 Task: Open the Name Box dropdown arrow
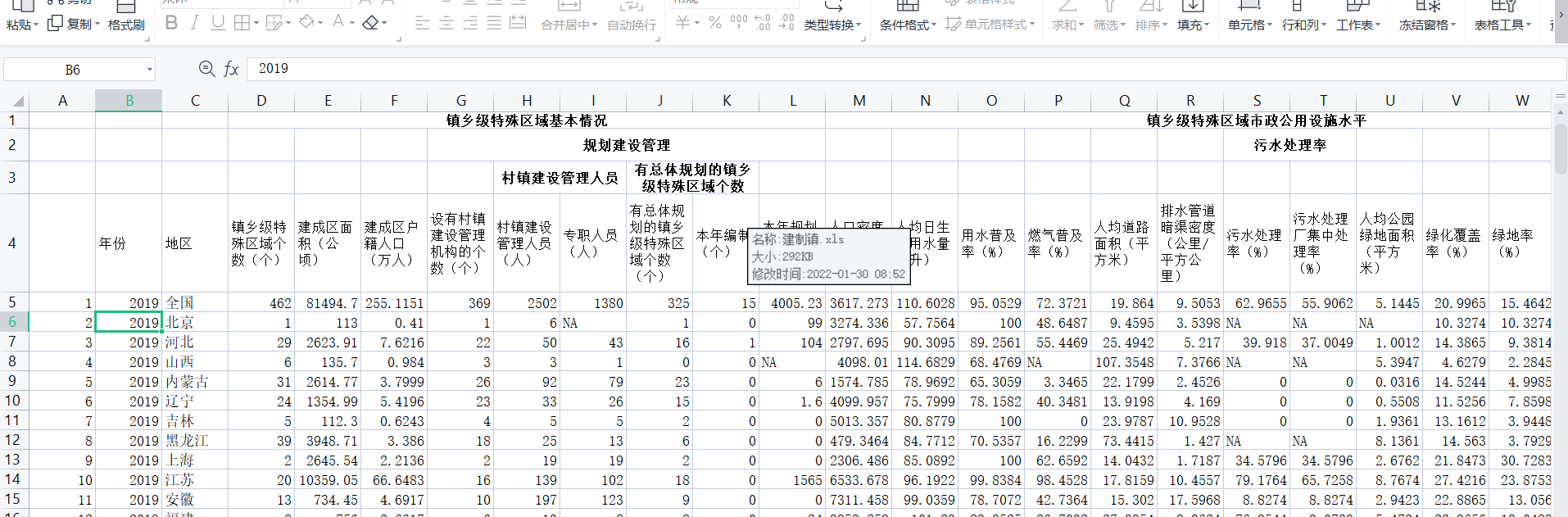click(150, 70)
